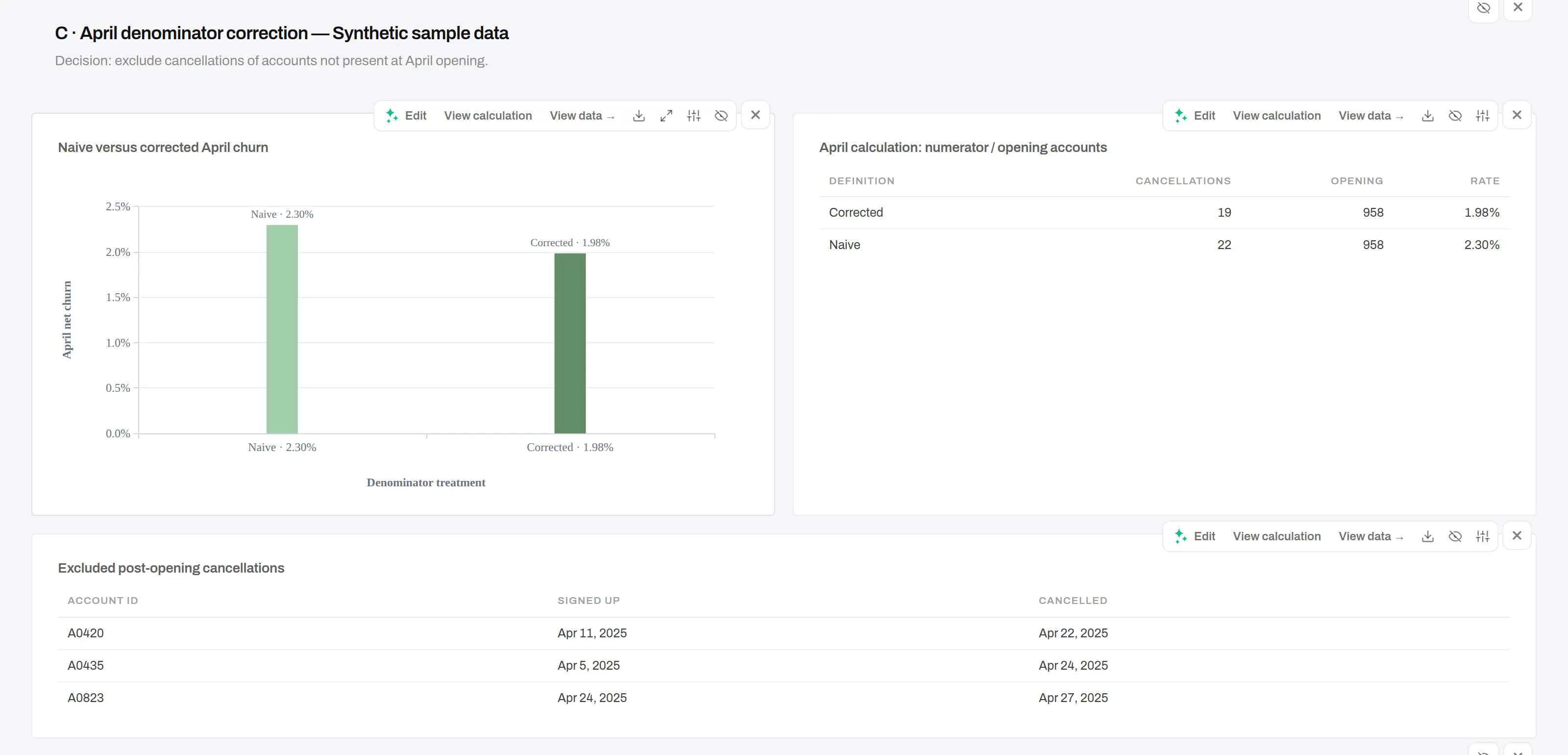This screenshot has width=1568, height=755.
Task: Close the Excluded post-opening cancellations card
Action: coord(1517,536)
